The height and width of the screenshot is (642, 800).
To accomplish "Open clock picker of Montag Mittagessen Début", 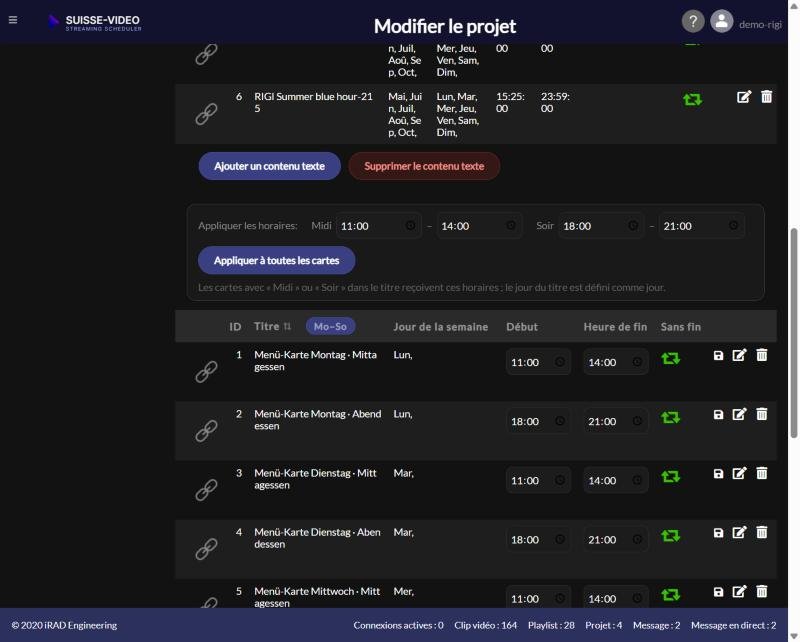I will click(560, 362).
